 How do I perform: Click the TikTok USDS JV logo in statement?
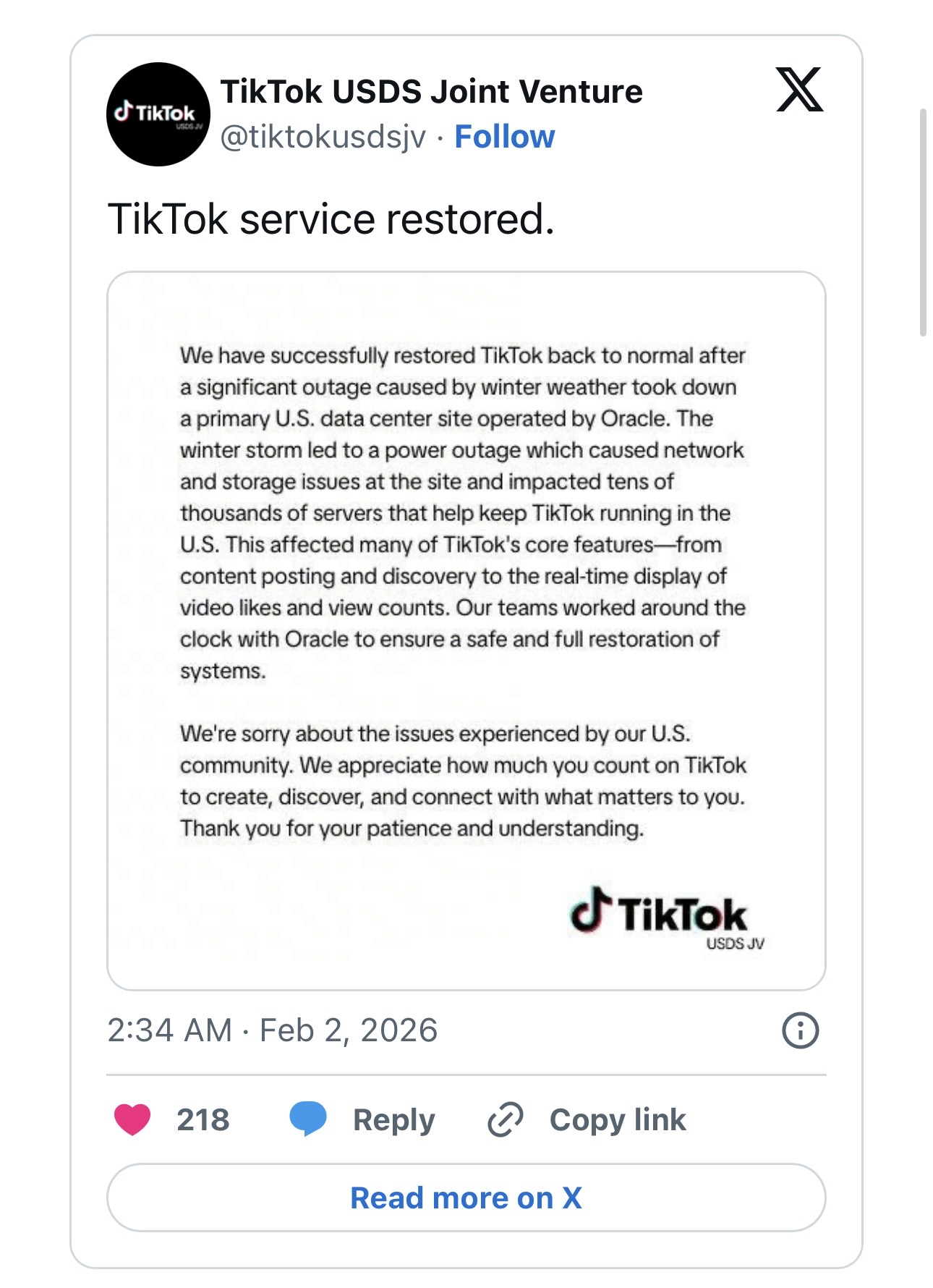(665, 918)
